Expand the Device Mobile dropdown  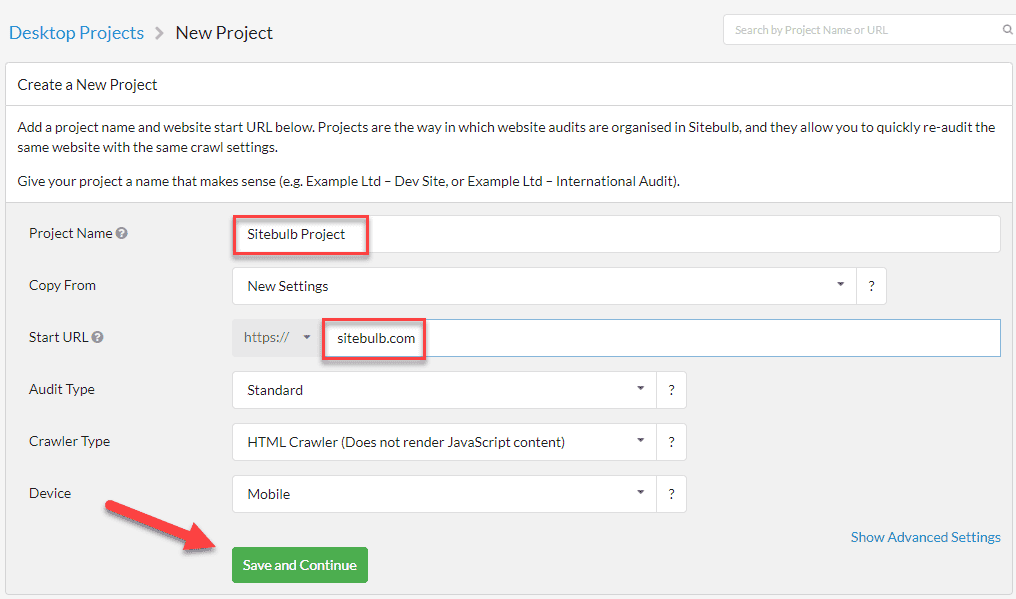pyautogui.click(x=444, y=494)
